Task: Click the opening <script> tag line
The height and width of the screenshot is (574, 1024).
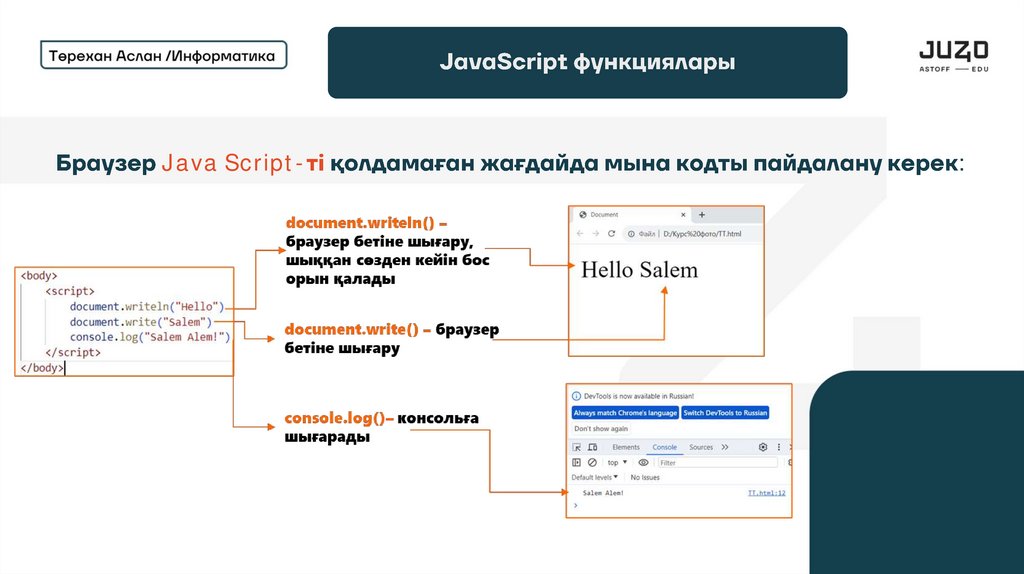Action: tap(70, 291)
